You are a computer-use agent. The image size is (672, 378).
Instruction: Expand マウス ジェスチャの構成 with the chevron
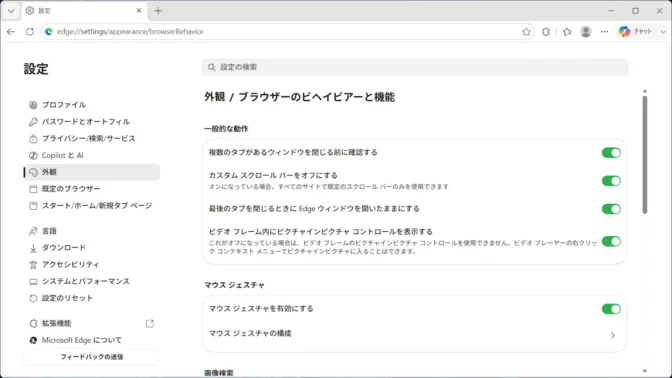[x=613, y=335]
